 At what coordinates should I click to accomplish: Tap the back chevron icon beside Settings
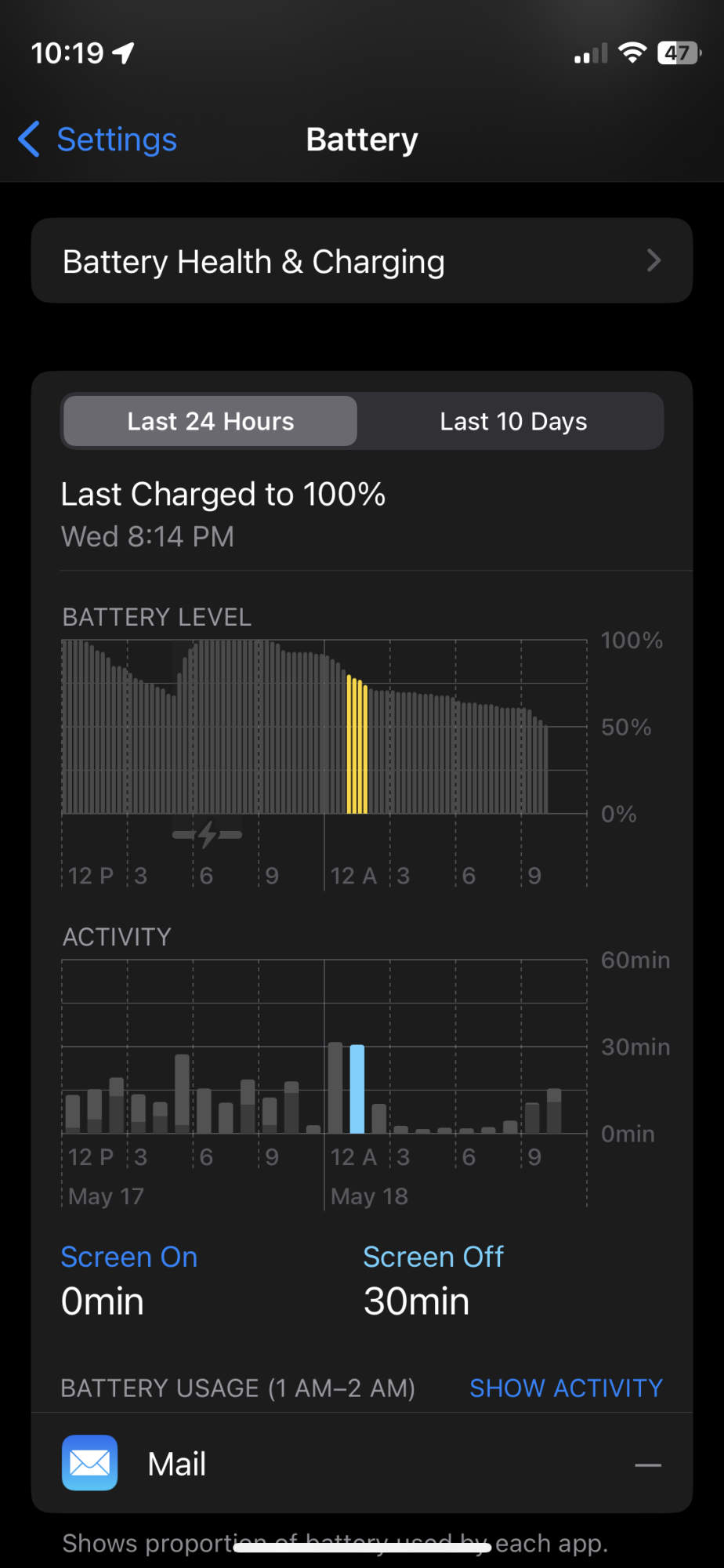29,140
